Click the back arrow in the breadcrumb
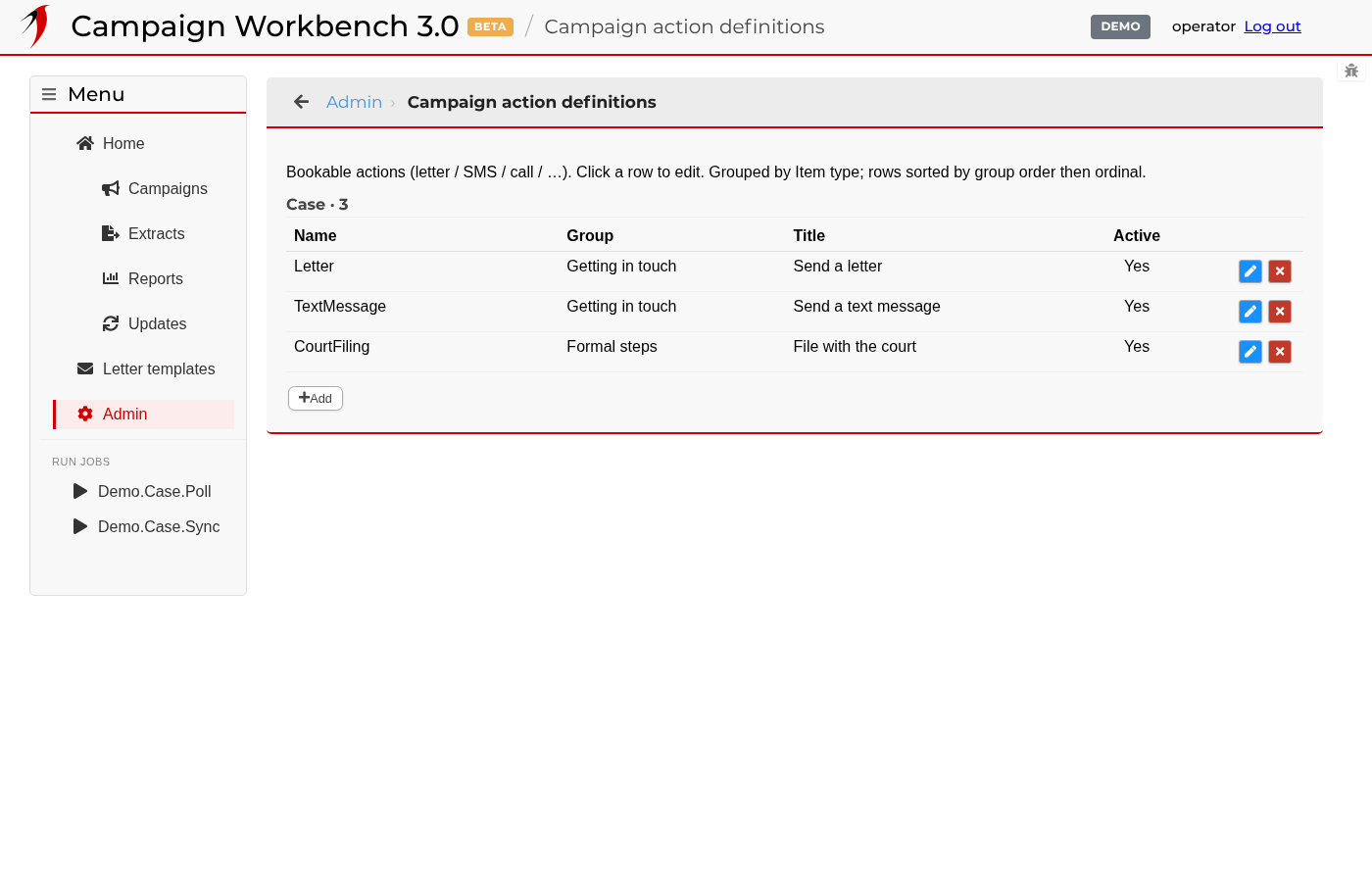This screenshot has width=1372, height=882. [x=302, y=102]
